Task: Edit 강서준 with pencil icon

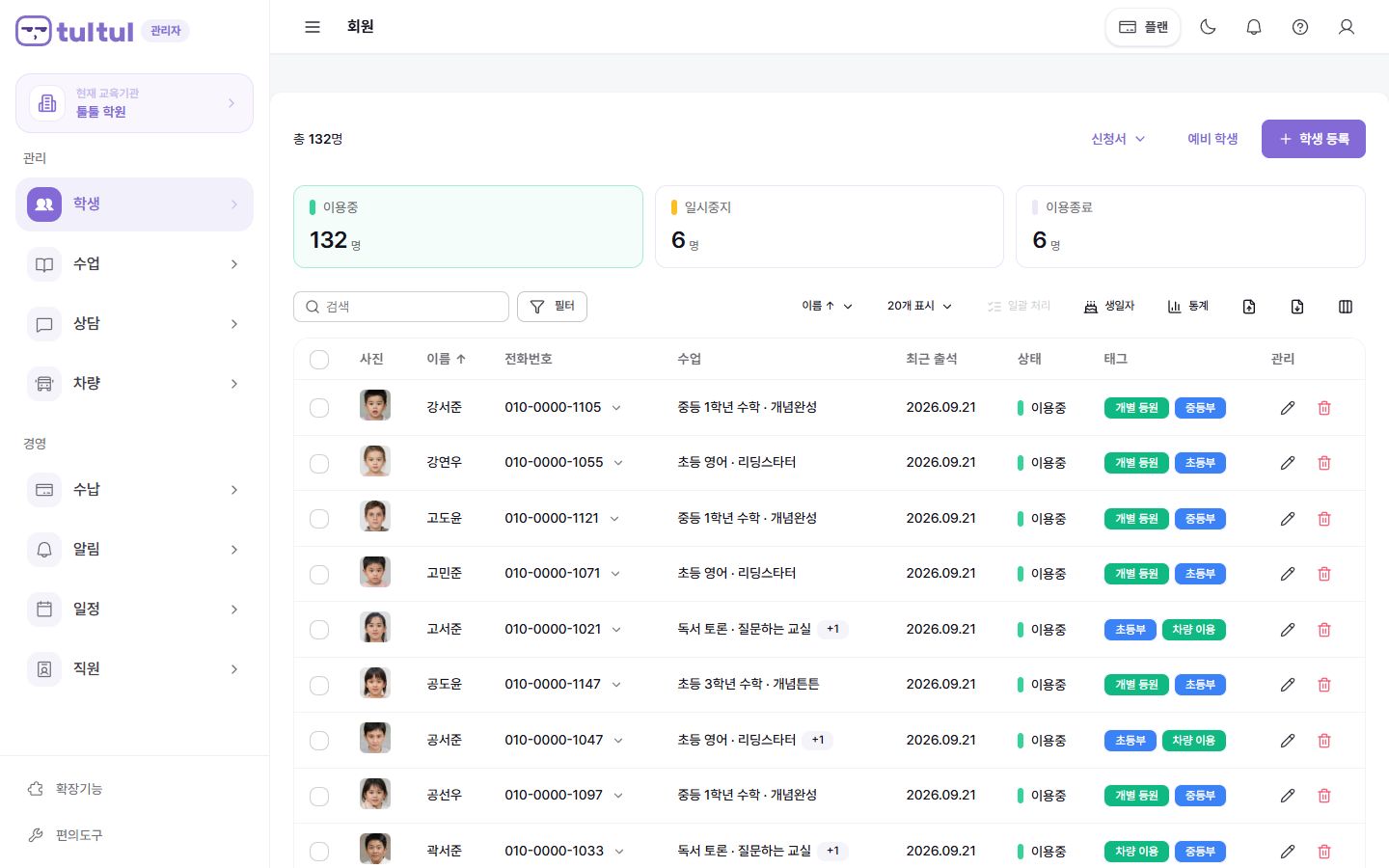Action: 1288,408
